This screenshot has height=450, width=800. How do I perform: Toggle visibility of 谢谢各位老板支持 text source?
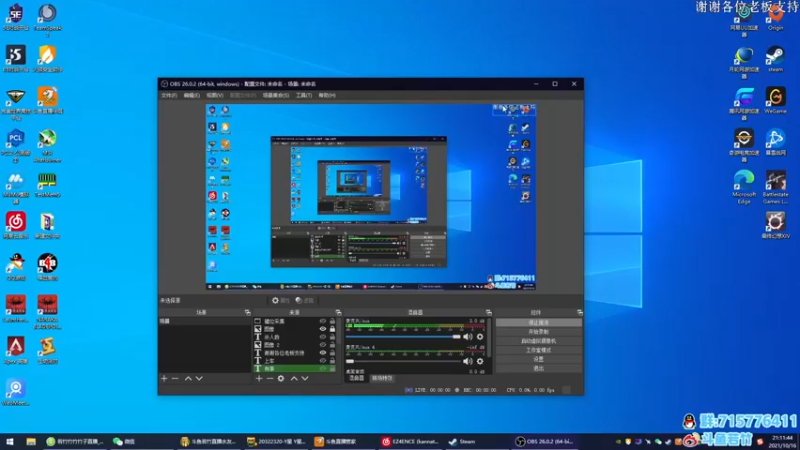322,353
